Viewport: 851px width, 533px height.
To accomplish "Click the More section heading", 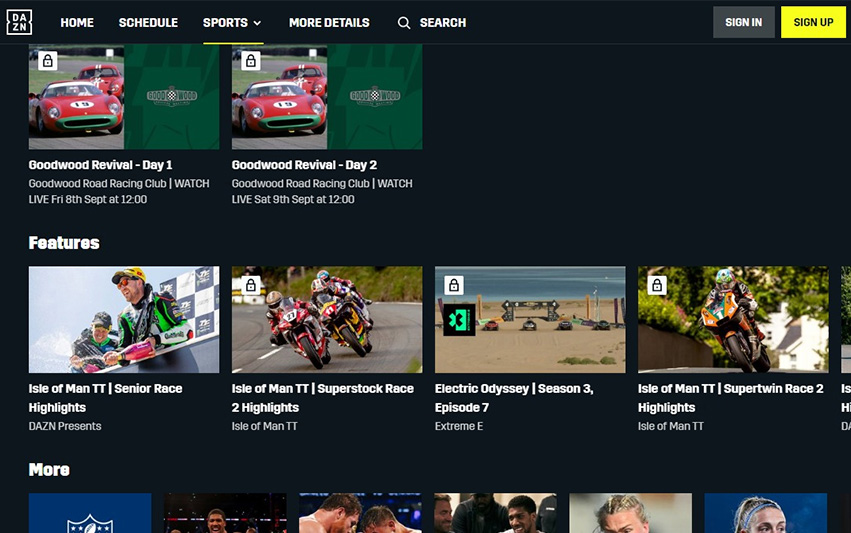I will point(49,469).
